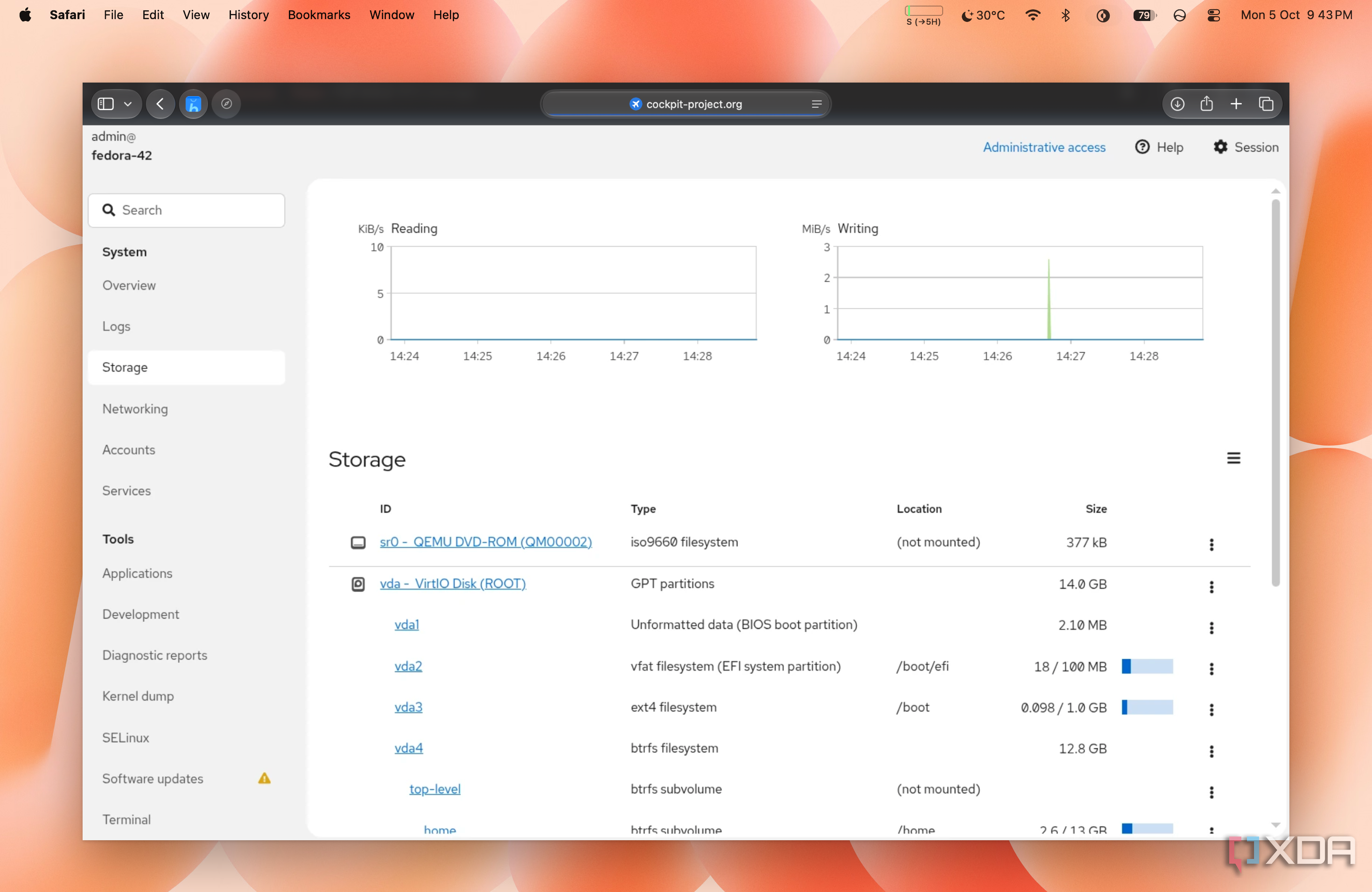Expand sidebar options chevron in Safari toolbar

(128, 104)
